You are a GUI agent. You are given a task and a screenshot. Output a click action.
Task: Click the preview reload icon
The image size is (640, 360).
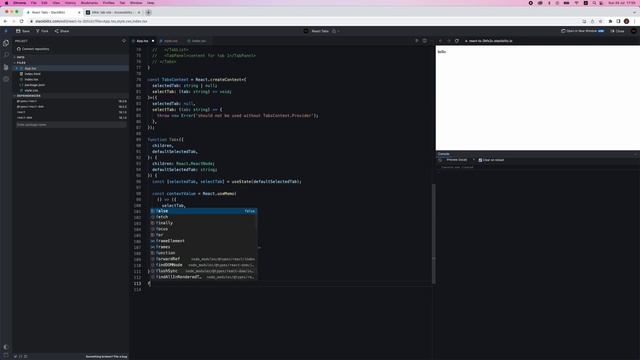click(x=457, y=41)
